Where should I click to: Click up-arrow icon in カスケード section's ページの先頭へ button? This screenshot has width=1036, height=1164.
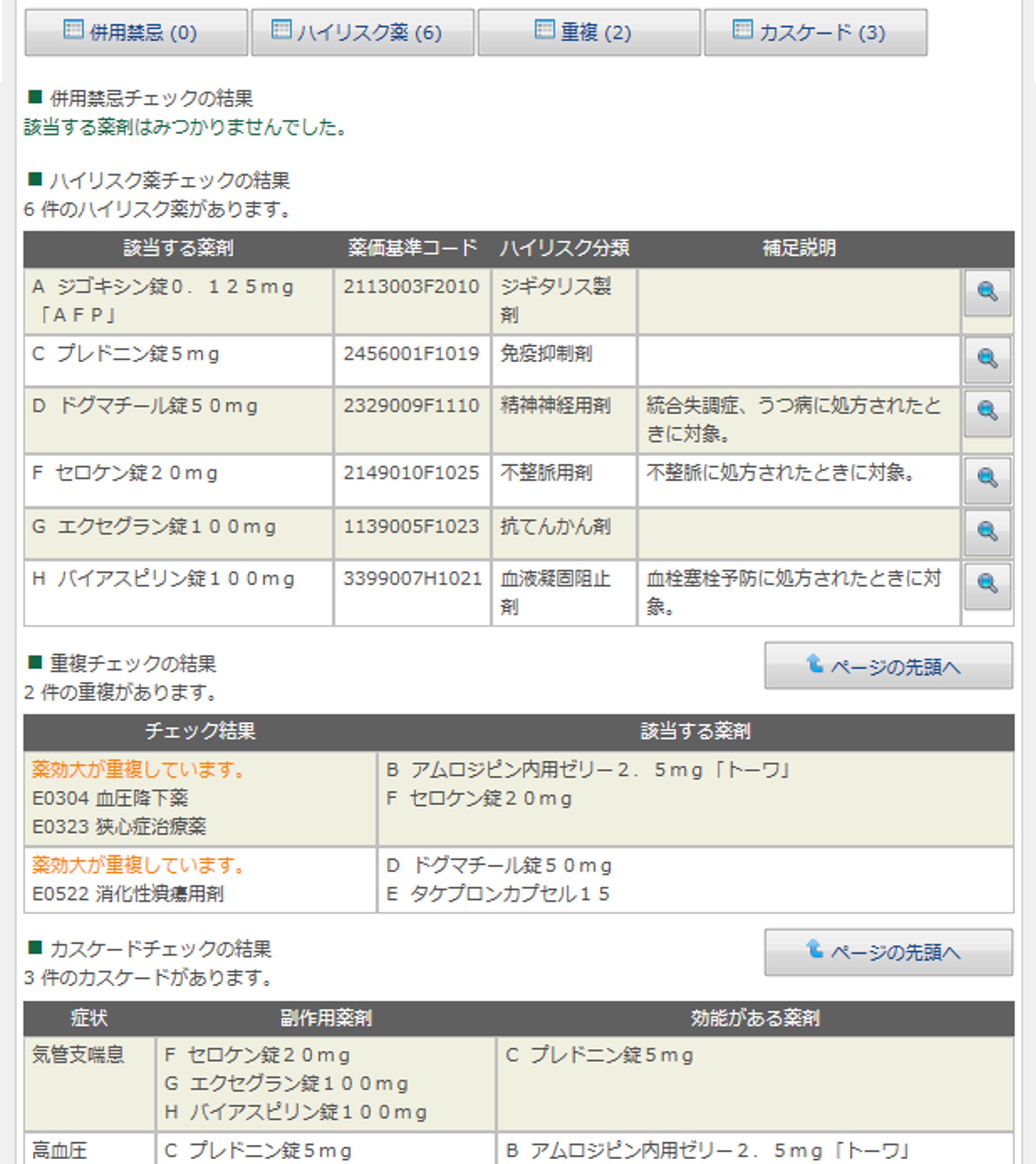(815, 950)
